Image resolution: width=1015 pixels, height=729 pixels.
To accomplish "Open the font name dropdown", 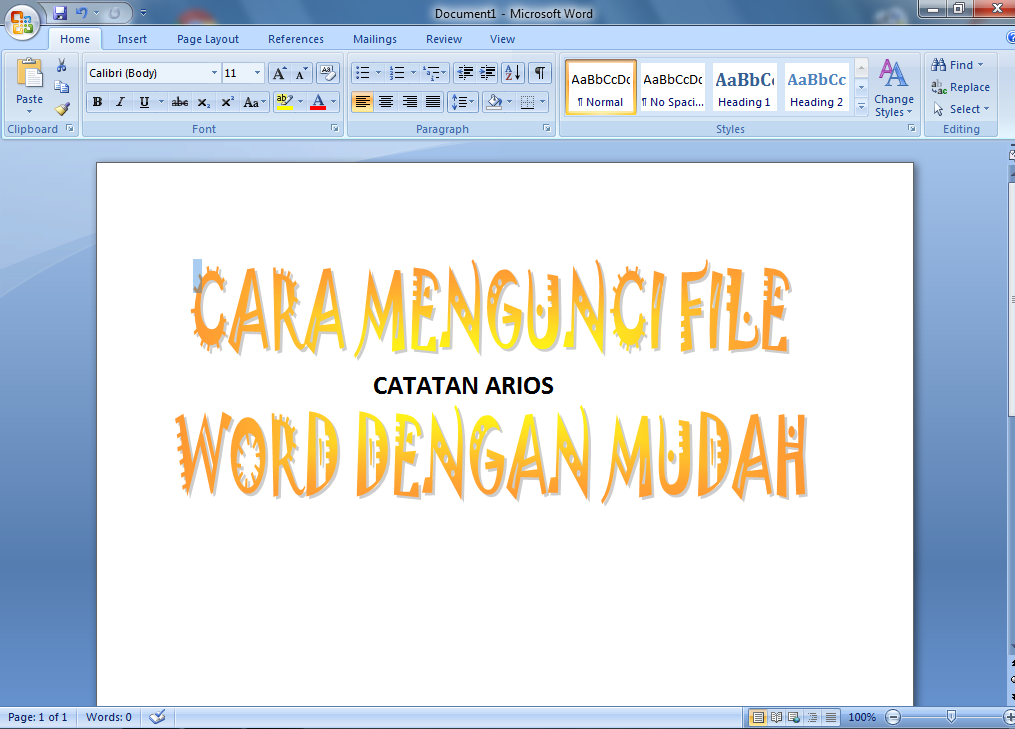I will [x=214, y=73].
